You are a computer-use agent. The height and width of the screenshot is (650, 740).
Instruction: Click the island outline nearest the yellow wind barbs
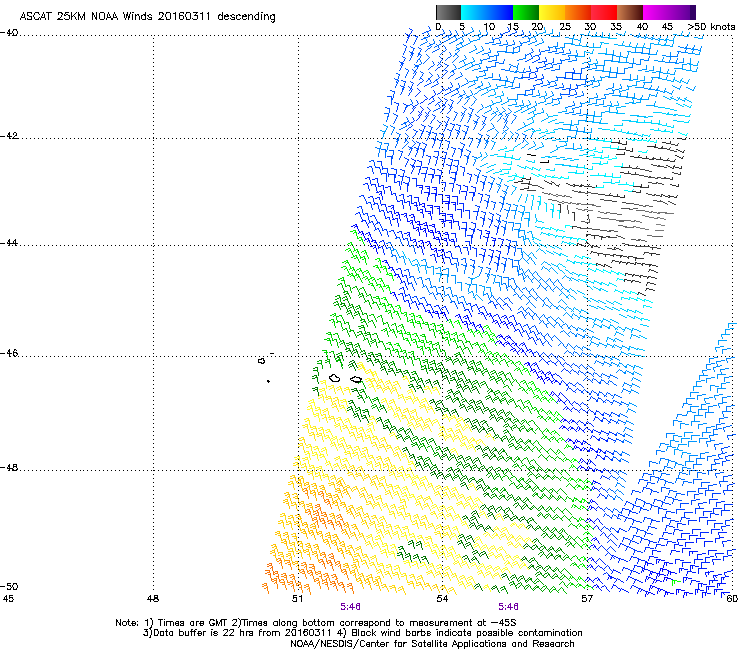click(356, 380)
